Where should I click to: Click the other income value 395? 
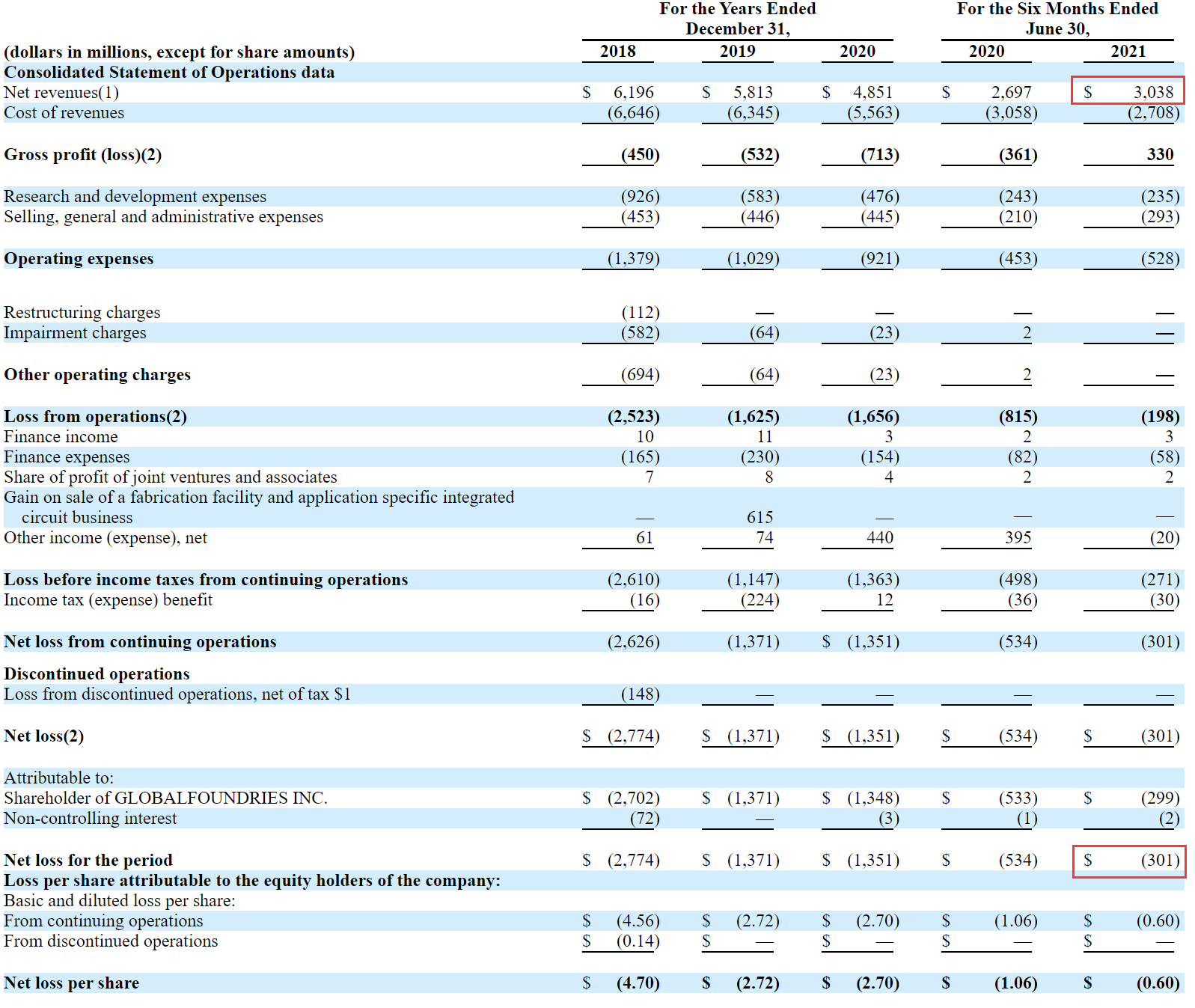click(1018, 537)
